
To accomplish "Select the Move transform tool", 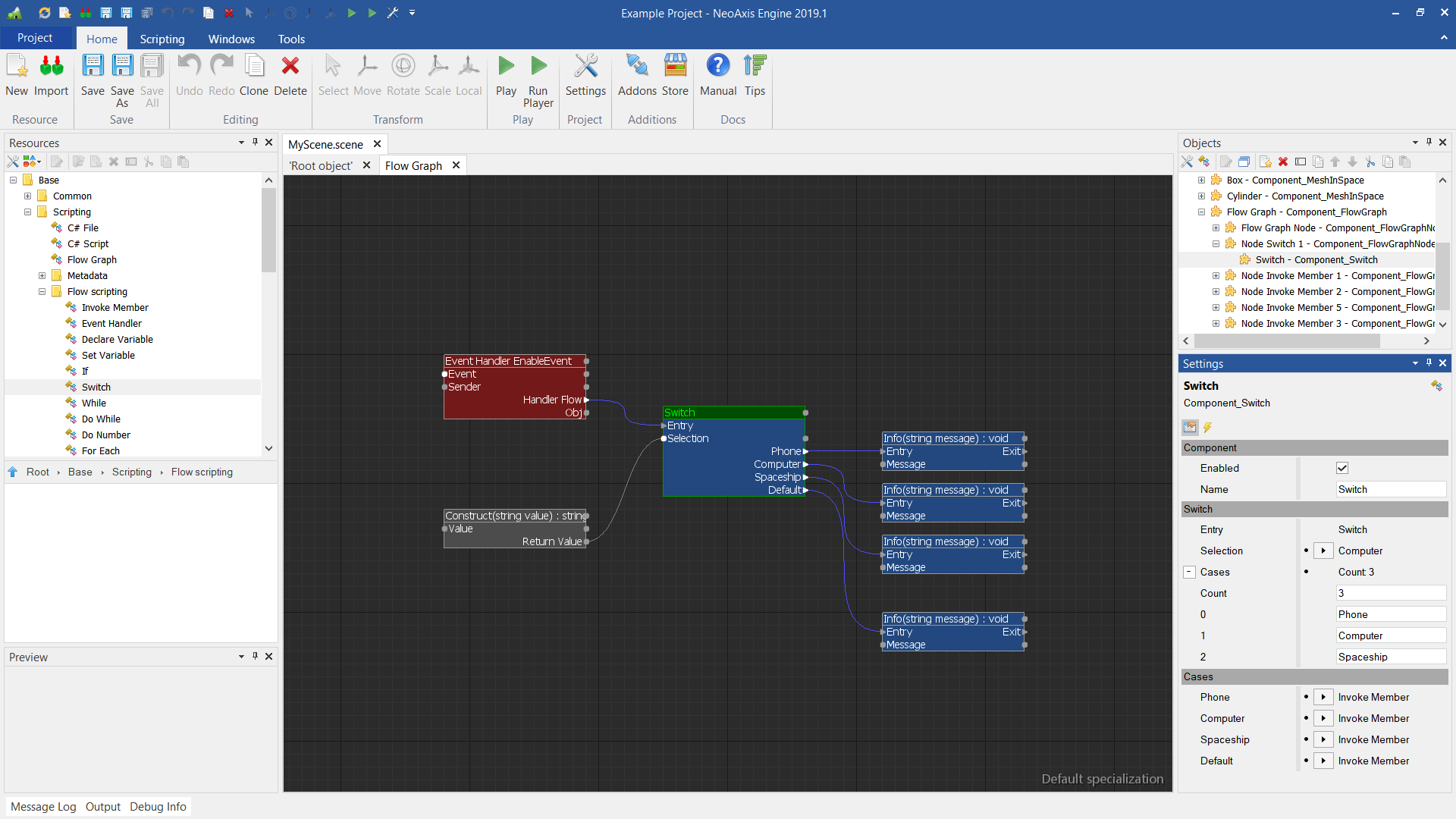I will [366, 75].
